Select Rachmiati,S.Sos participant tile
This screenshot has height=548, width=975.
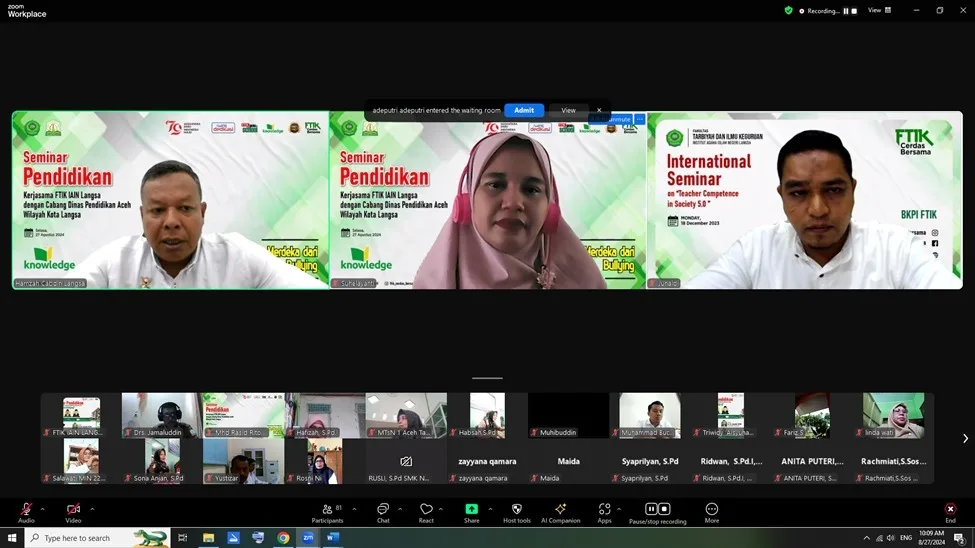(894, 461)
